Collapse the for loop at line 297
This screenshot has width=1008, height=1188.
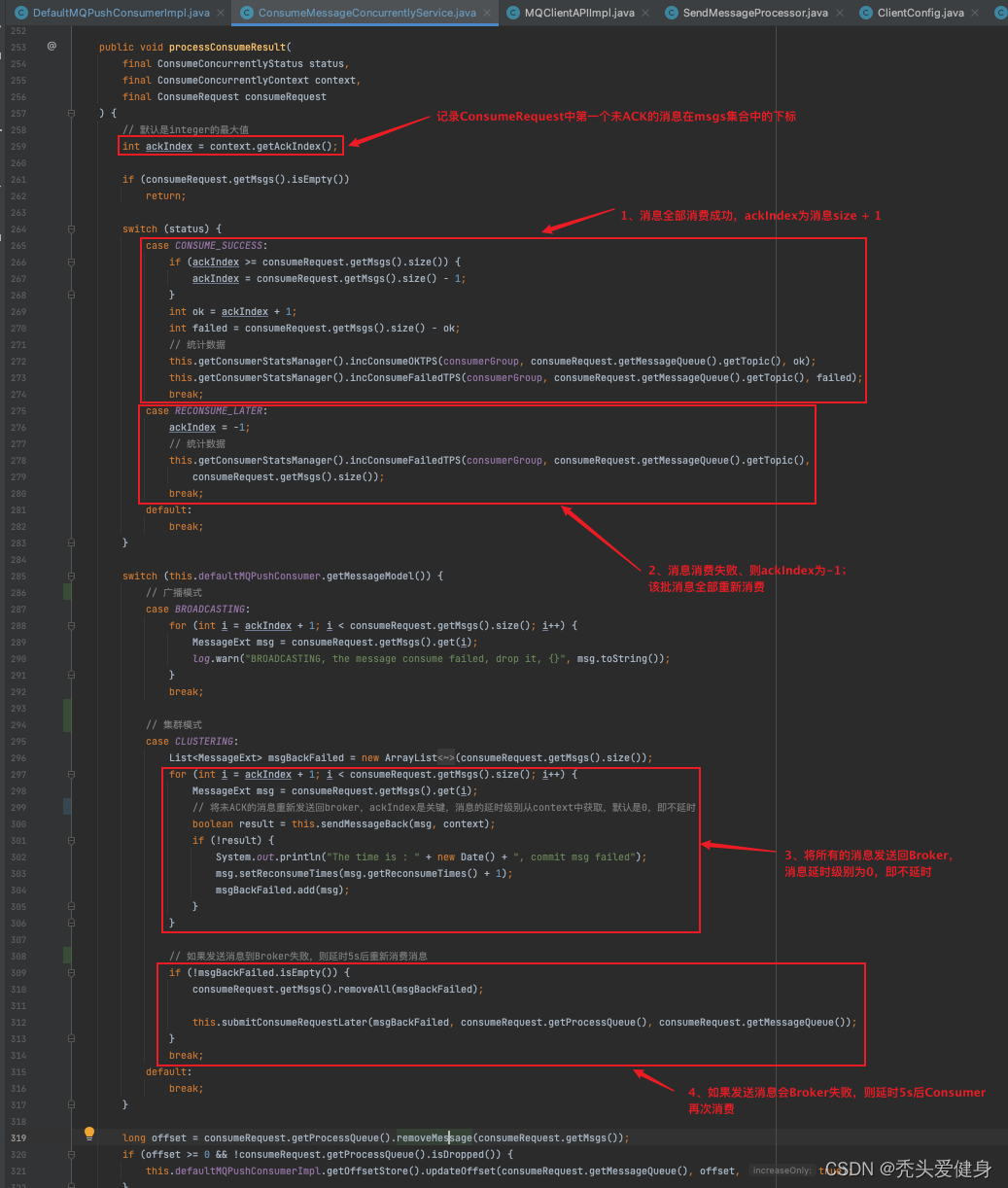click(71, 775)
